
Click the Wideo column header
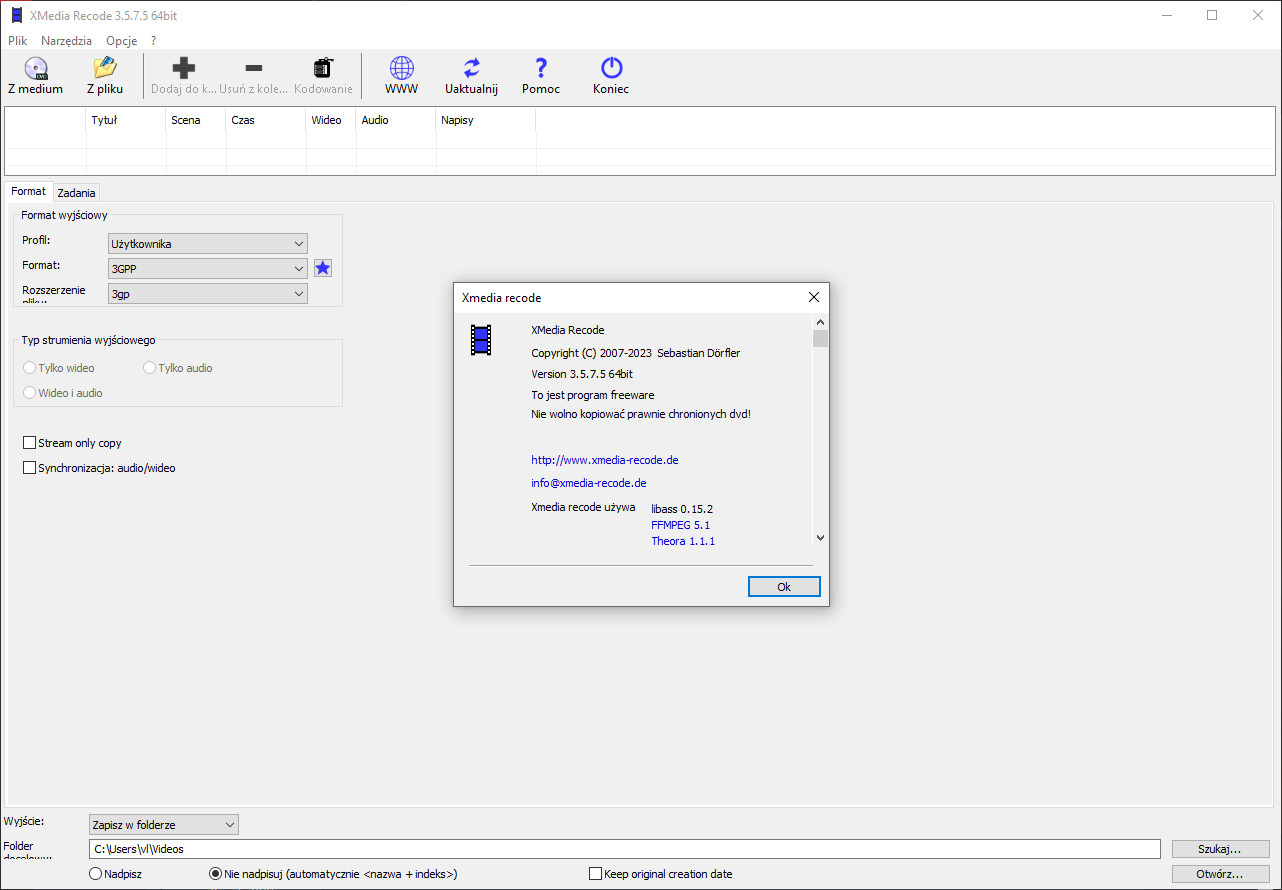coord(331,120)
